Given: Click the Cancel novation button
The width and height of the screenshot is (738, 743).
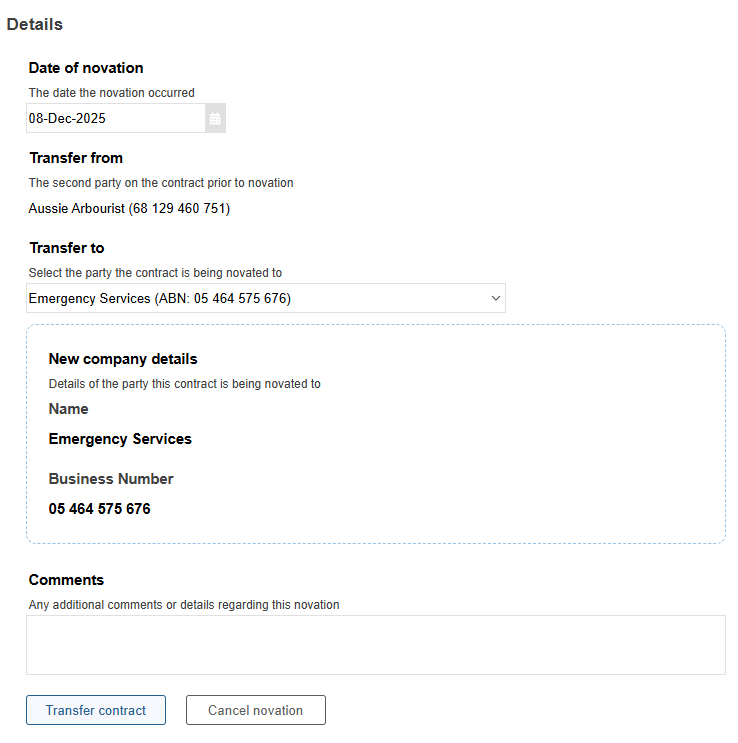Looking at the screenshot, I should 255,710.
